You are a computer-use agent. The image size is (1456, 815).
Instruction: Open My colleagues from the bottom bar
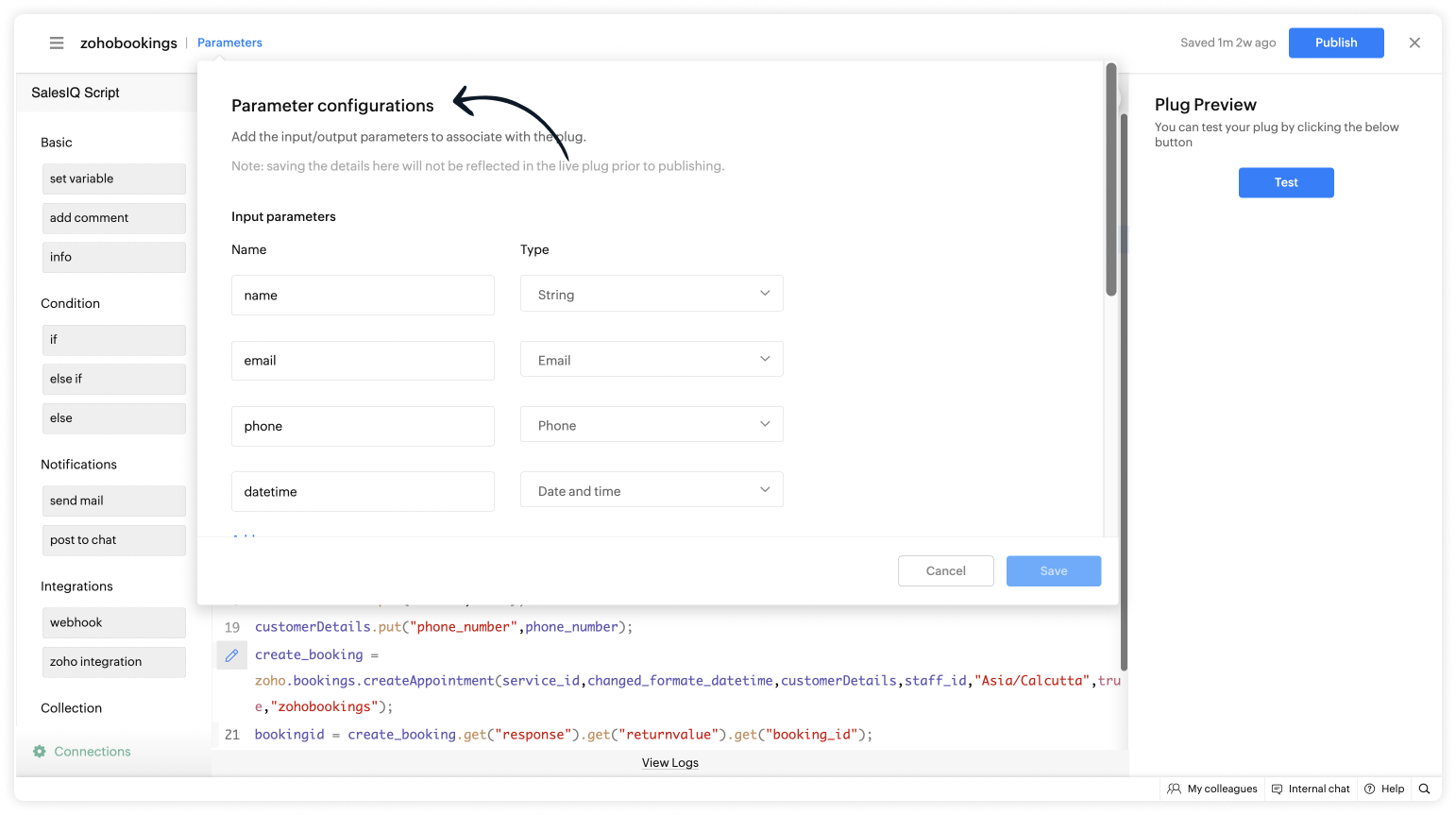[1212, 789]
